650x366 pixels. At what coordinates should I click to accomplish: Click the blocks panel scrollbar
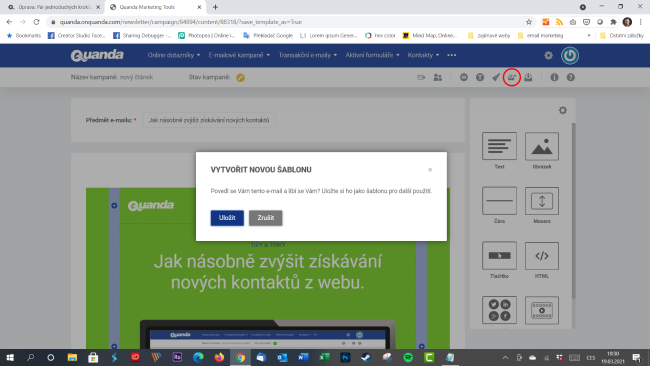574,211
